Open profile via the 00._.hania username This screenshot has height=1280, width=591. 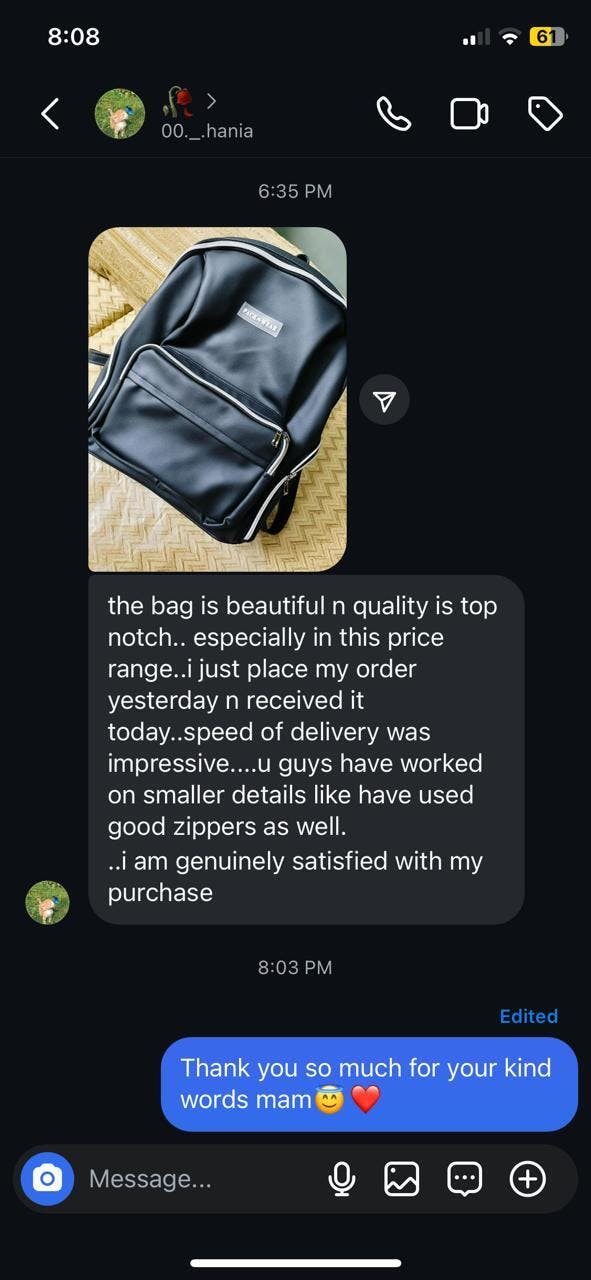(x=207, y=130)
